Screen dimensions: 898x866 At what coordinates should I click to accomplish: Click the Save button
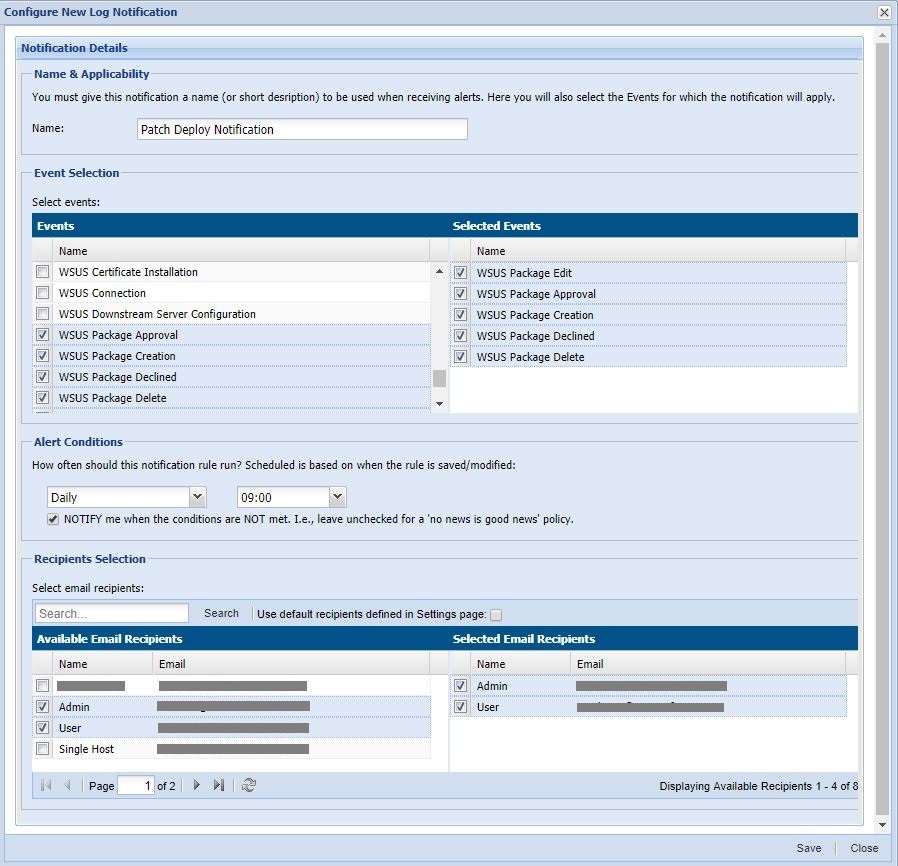(x=808, y=848)
